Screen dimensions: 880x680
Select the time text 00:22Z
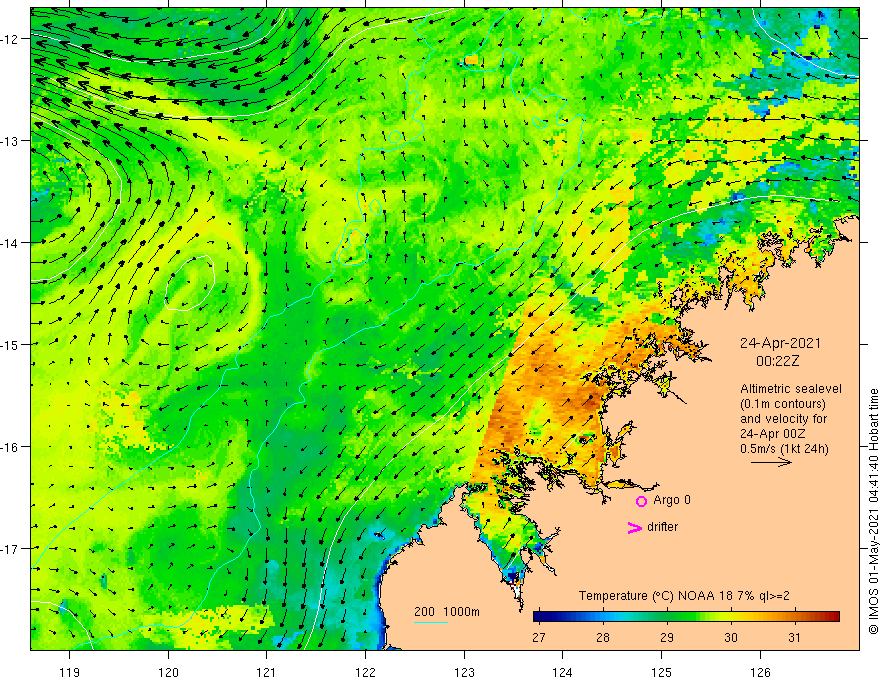click(x=777, y=361)
